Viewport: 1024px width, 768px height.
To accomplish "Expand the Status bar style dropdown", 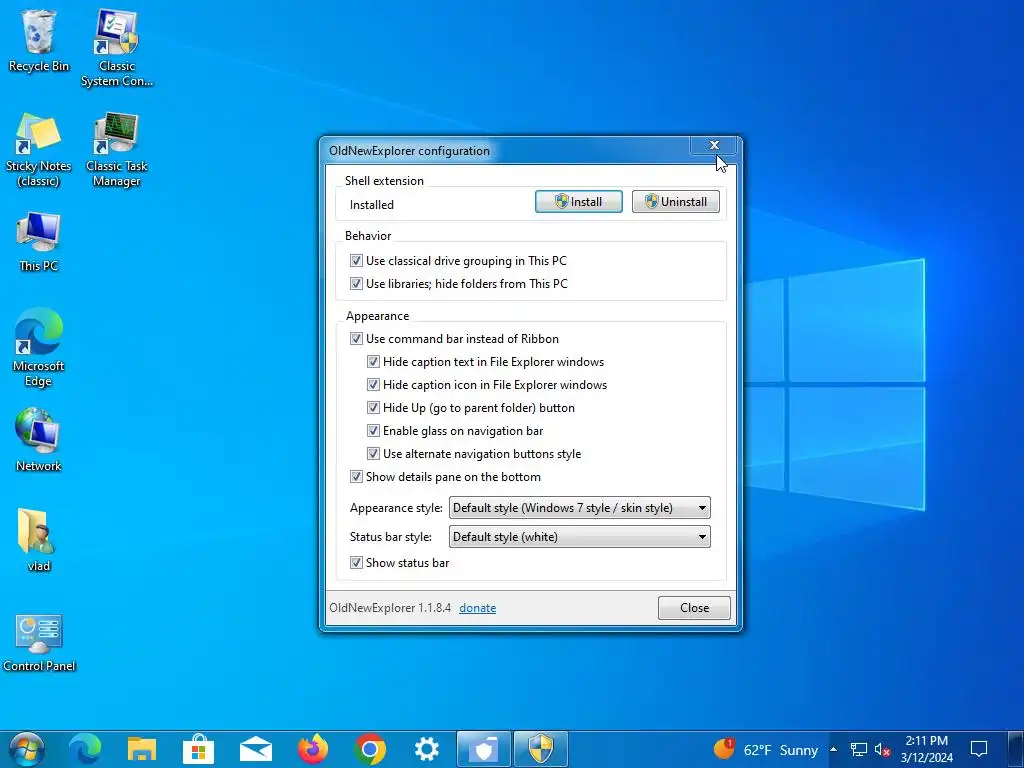I will [579, 537].
